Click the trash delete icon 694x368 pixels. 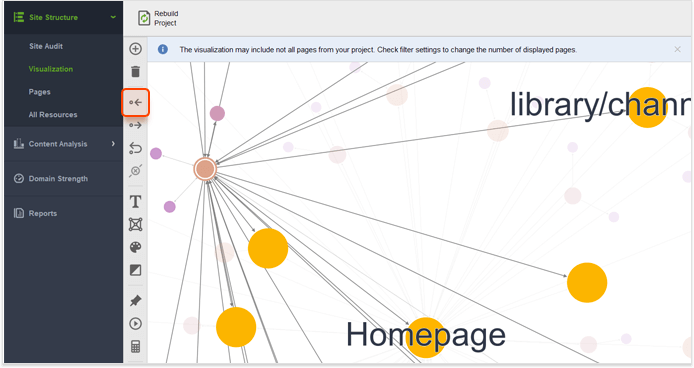click(x=135, y=71)
